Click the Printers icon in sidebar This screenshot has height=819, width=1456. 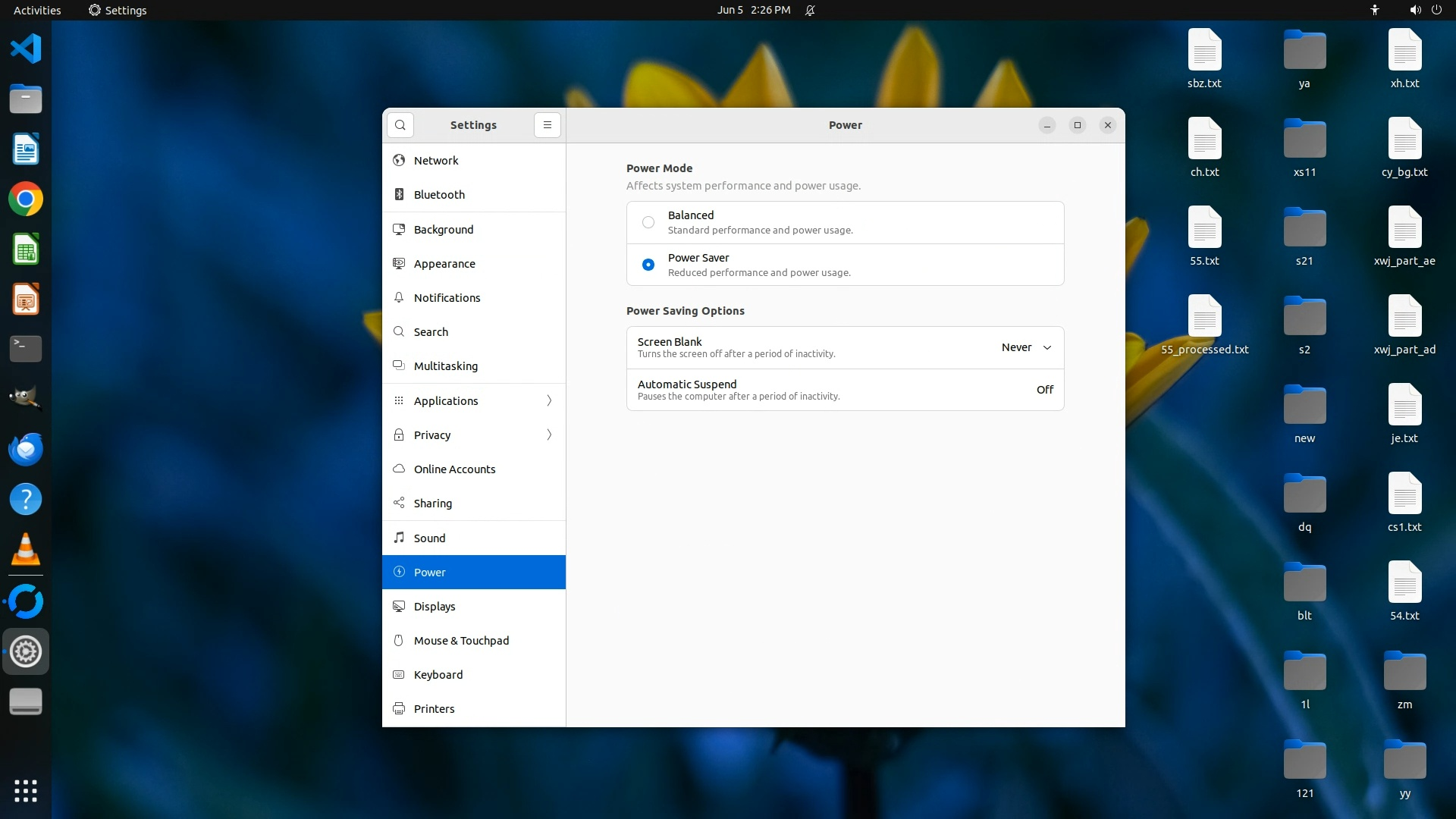[x=399, y=708]
